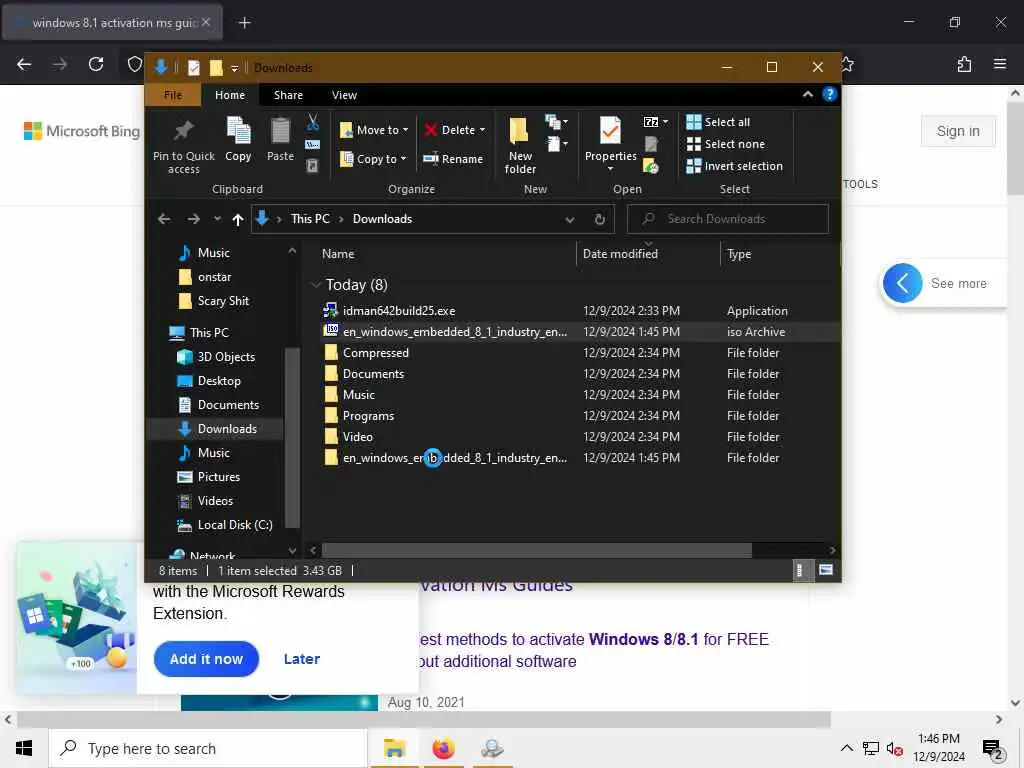1024x768 pixels.
Task: Rename the selected item
Action: click(453, 159)
